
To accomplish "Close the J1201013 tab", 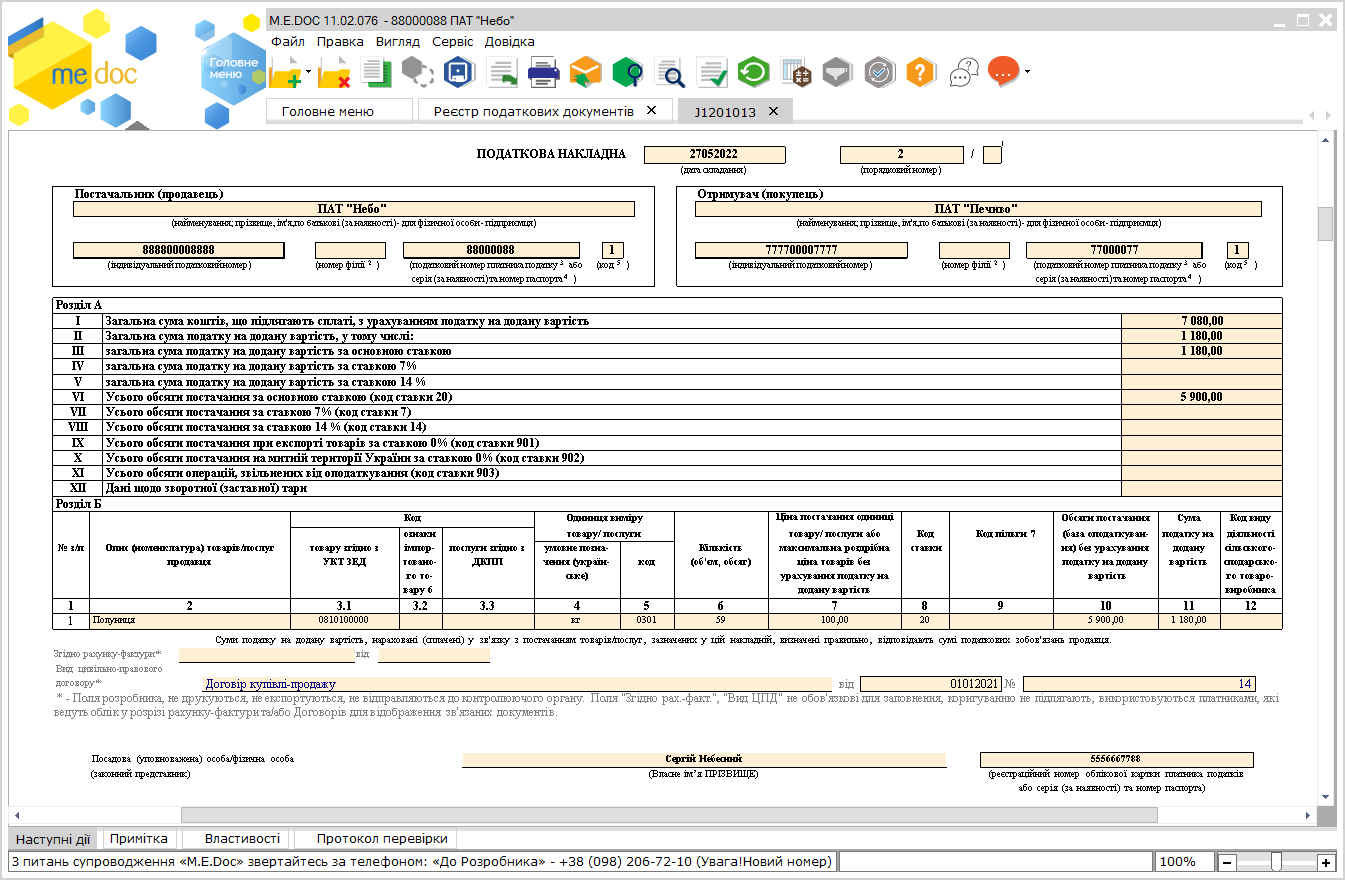I will coord(773,111).
